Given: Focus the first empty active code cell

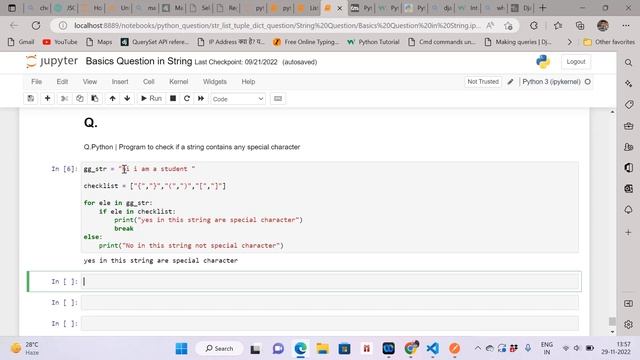Looking at the screenshot, I should point(331,281).
